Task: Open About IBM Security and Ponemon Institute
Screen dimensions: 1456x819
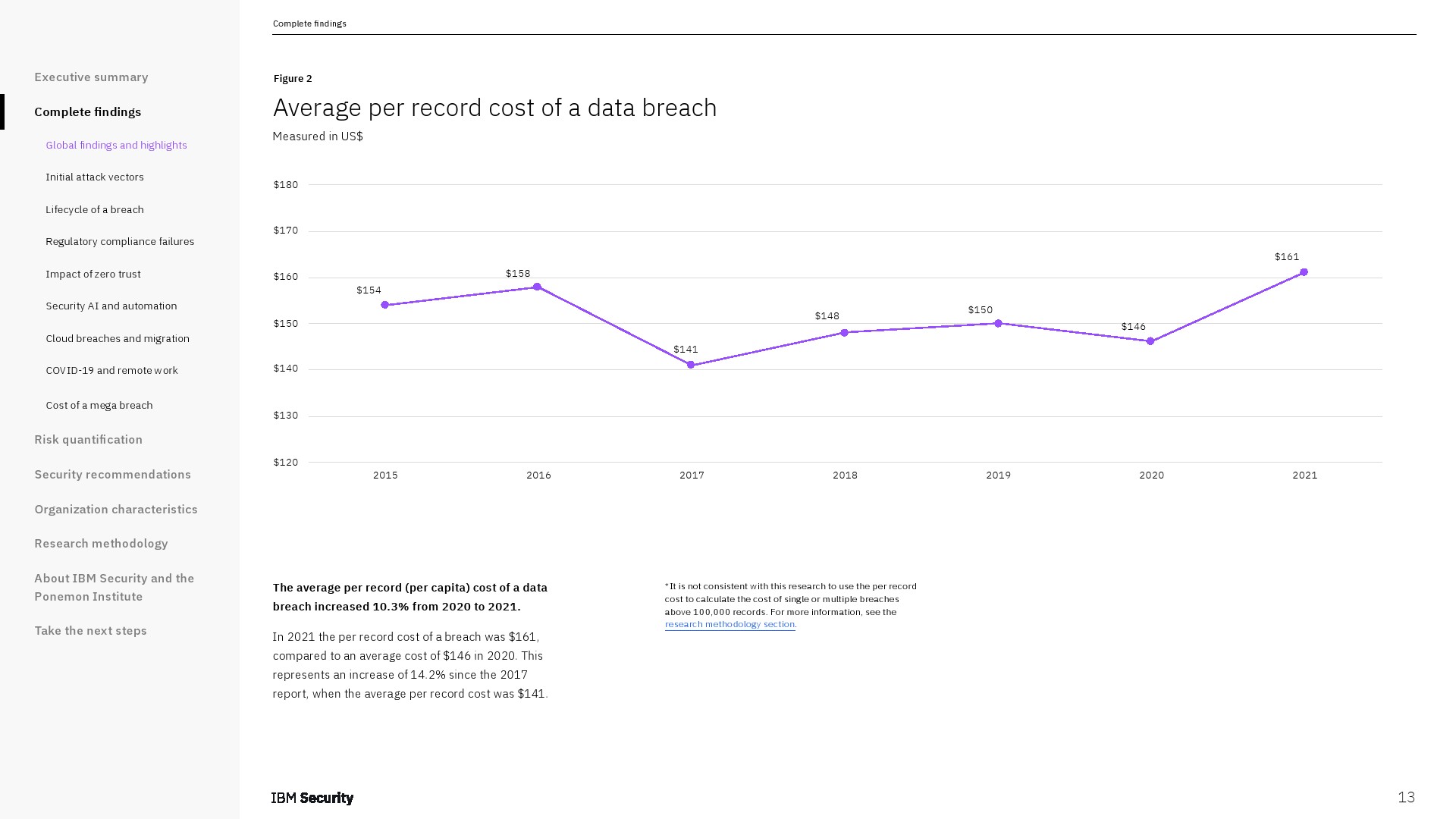Action: point(114,588)
